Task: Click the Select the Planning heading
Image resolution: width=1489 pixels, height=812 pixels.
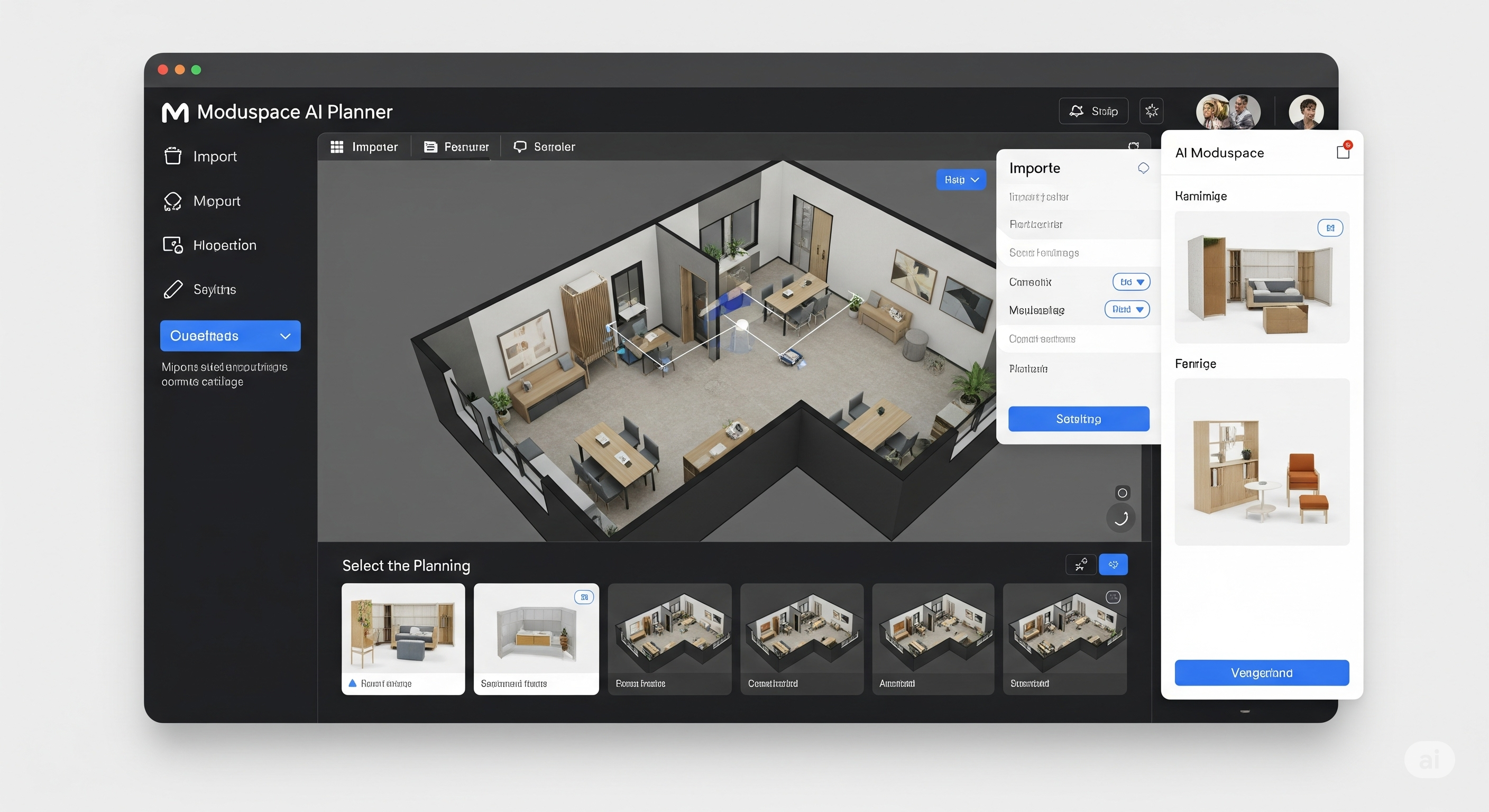Action: point(406,565)
